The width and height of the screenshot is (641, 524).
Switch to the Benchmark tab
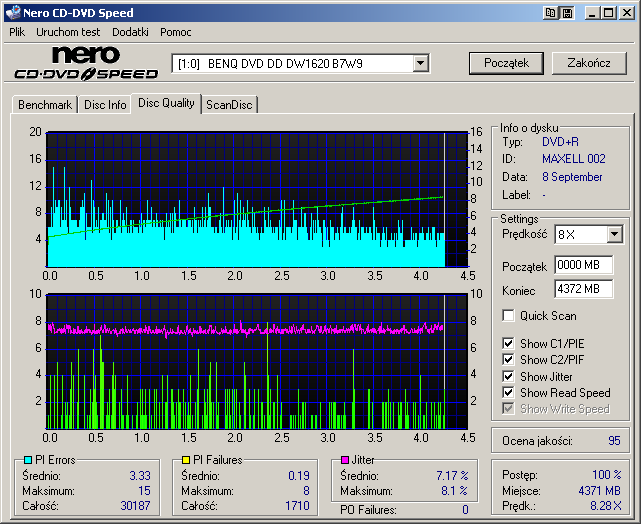(x=45, y=105)
